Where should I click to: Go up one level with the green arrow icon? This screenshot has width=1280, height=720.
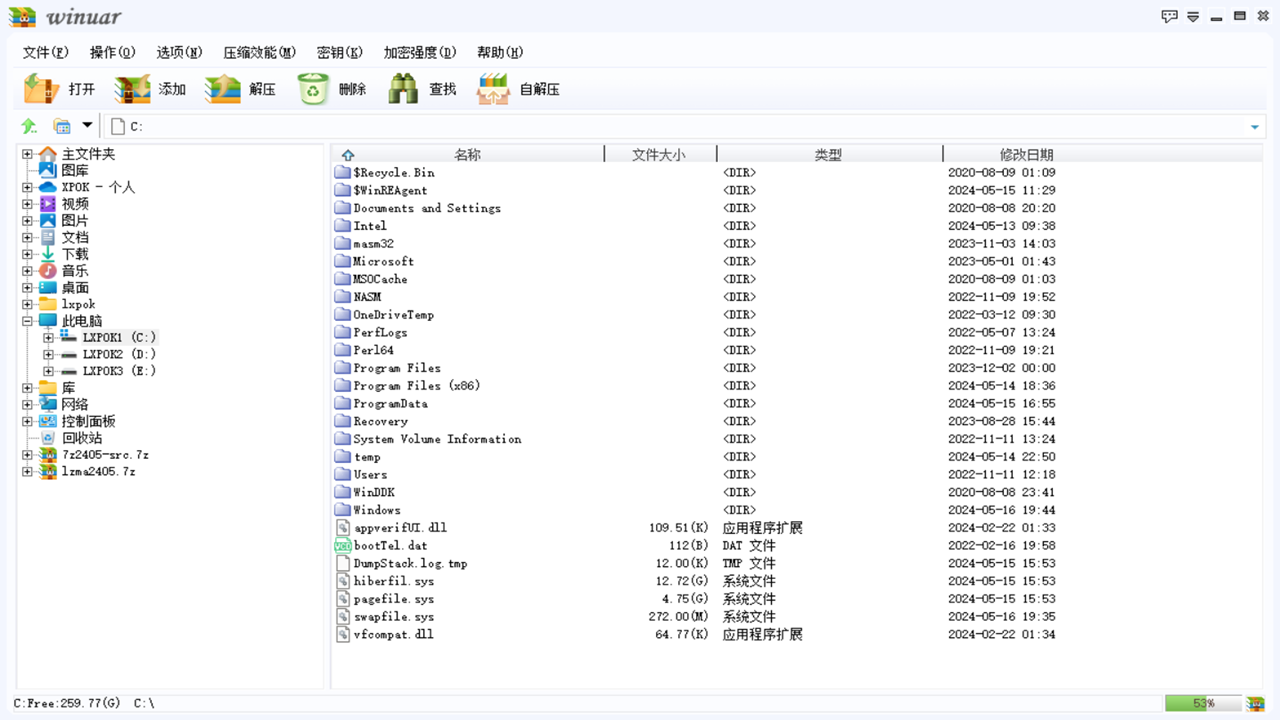(x=28, y=125)
